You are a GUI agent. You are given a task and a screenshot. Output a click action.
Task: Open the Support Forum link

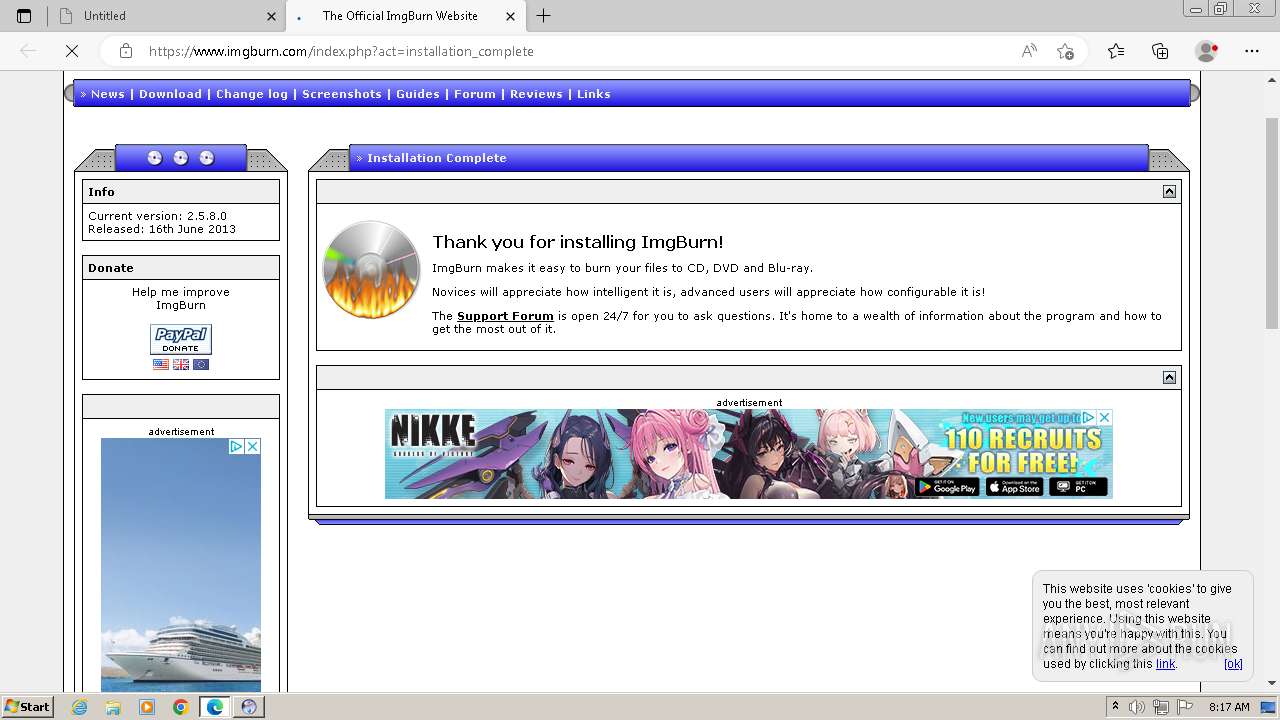505,316
